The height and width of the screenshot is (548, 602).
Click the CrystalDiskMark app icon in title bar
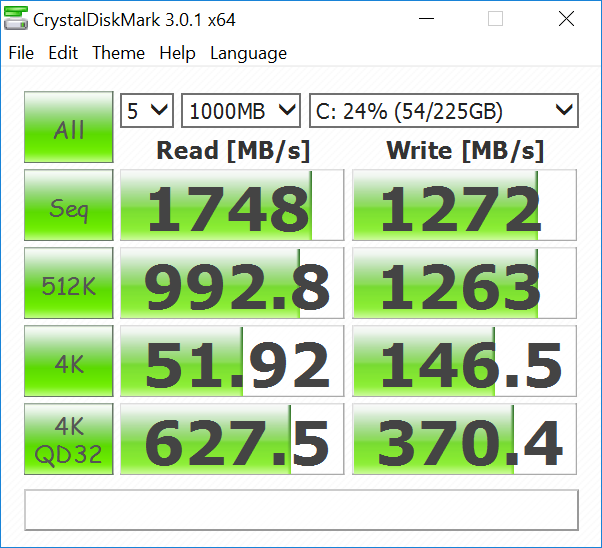point(16,18)
